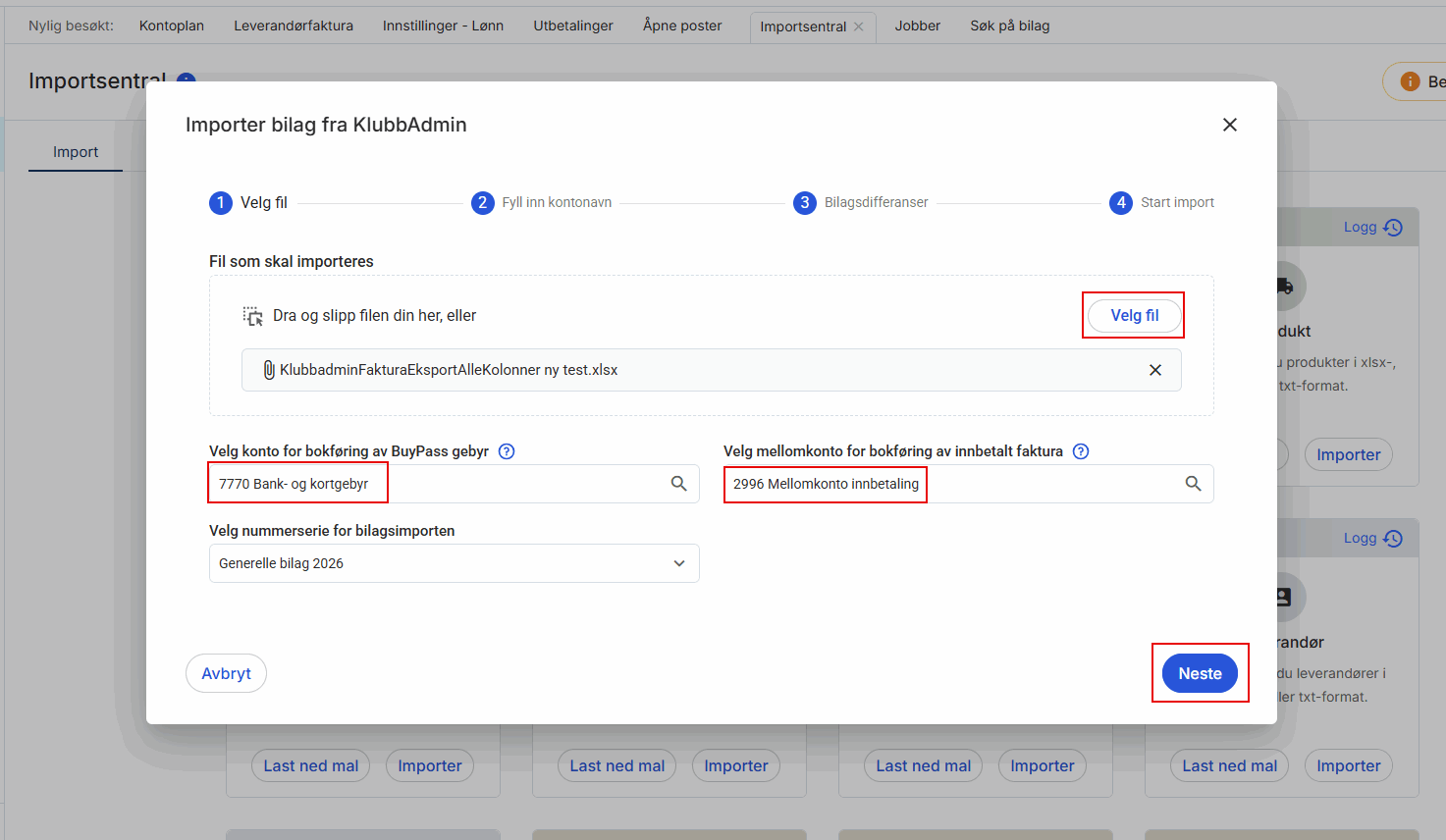Screen dimensions: 1446x840
Task: Open help tooltip for BuyPass gebyr account
Action: (x=507, y=451)
